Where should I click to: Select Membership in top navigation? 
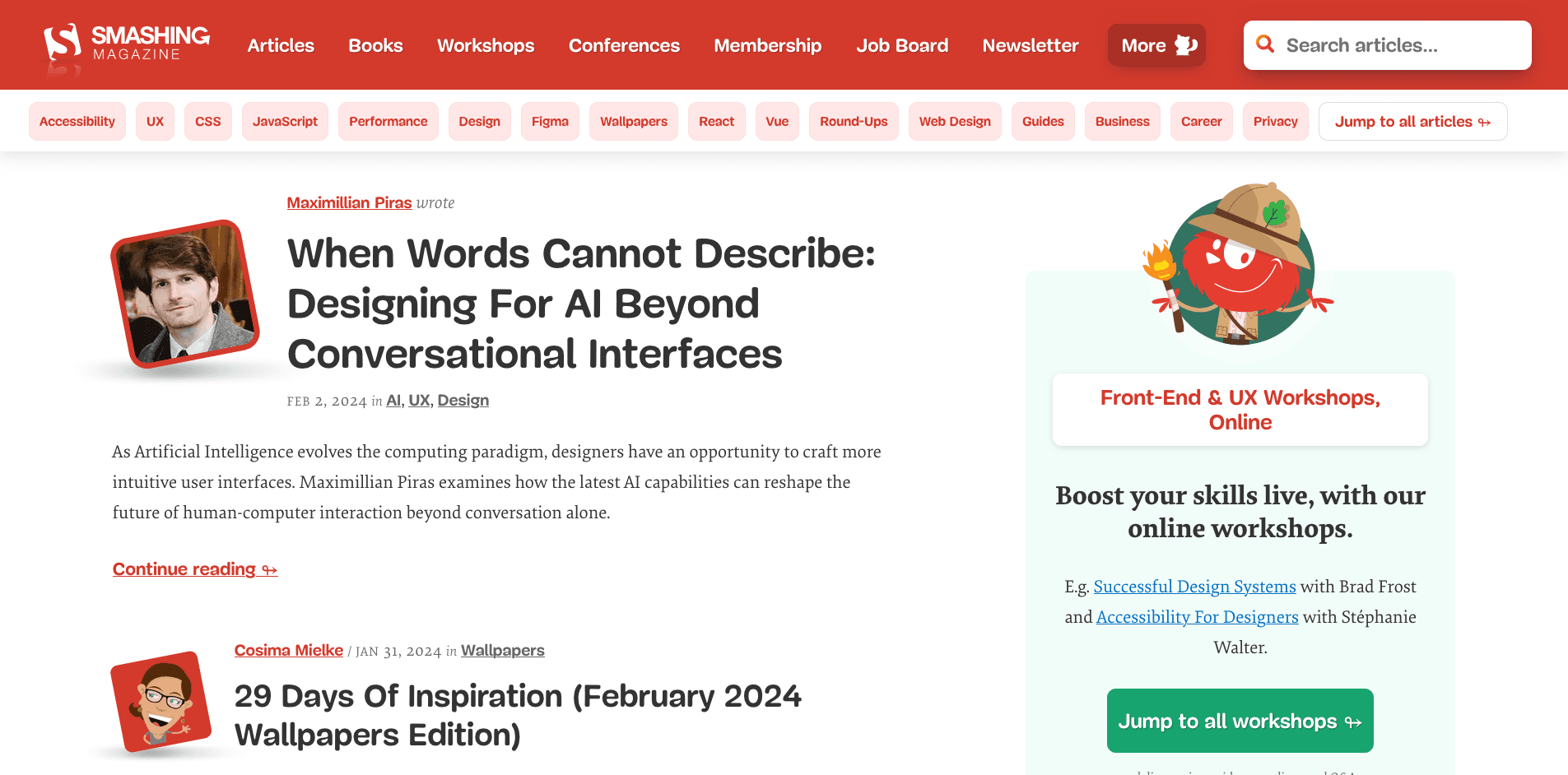coord(768,45)
